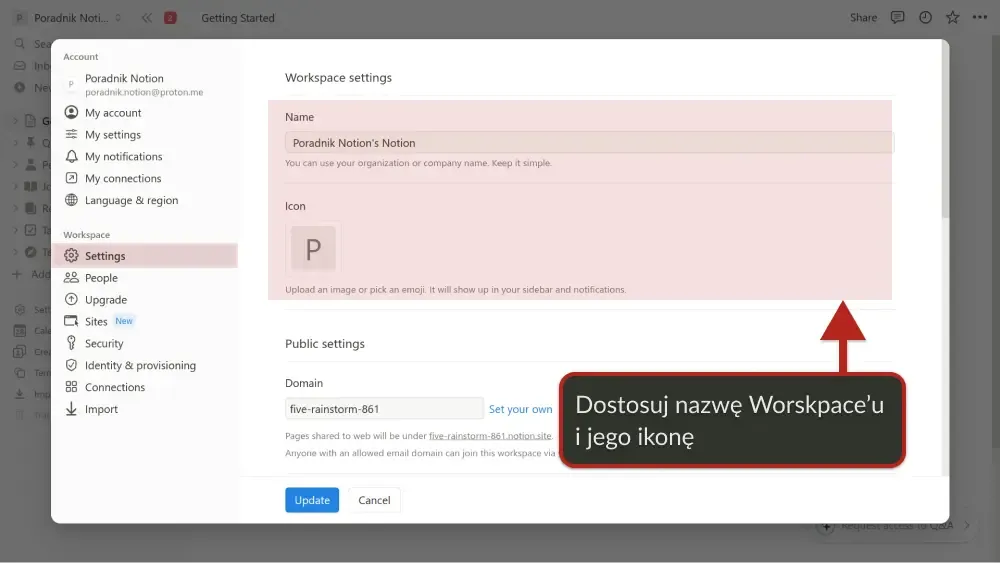Click the Settings gear icon
This screenshot has height=563, width=1000.
coord(71,256)
